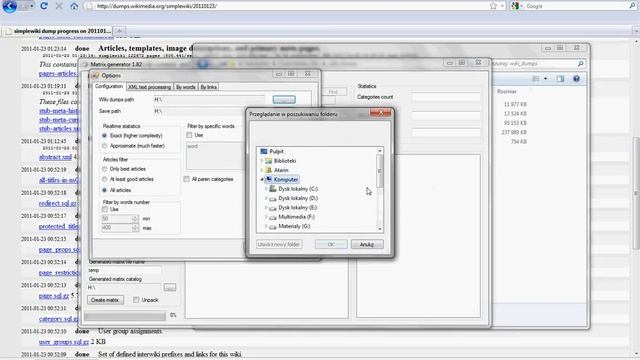Enable Use under Filter by specific words

189,135
